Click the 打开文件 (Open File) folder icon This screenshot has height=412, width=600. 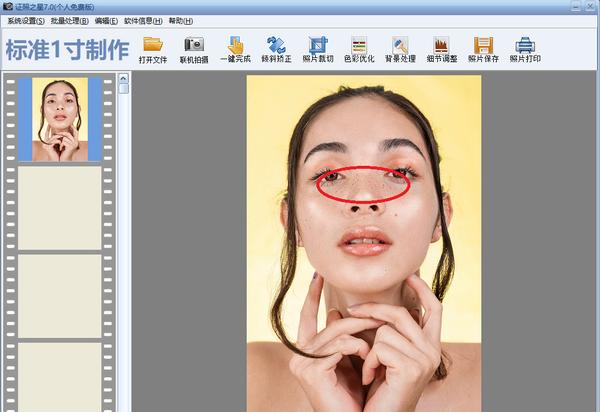pyautogui.click(x=153, y=48)
